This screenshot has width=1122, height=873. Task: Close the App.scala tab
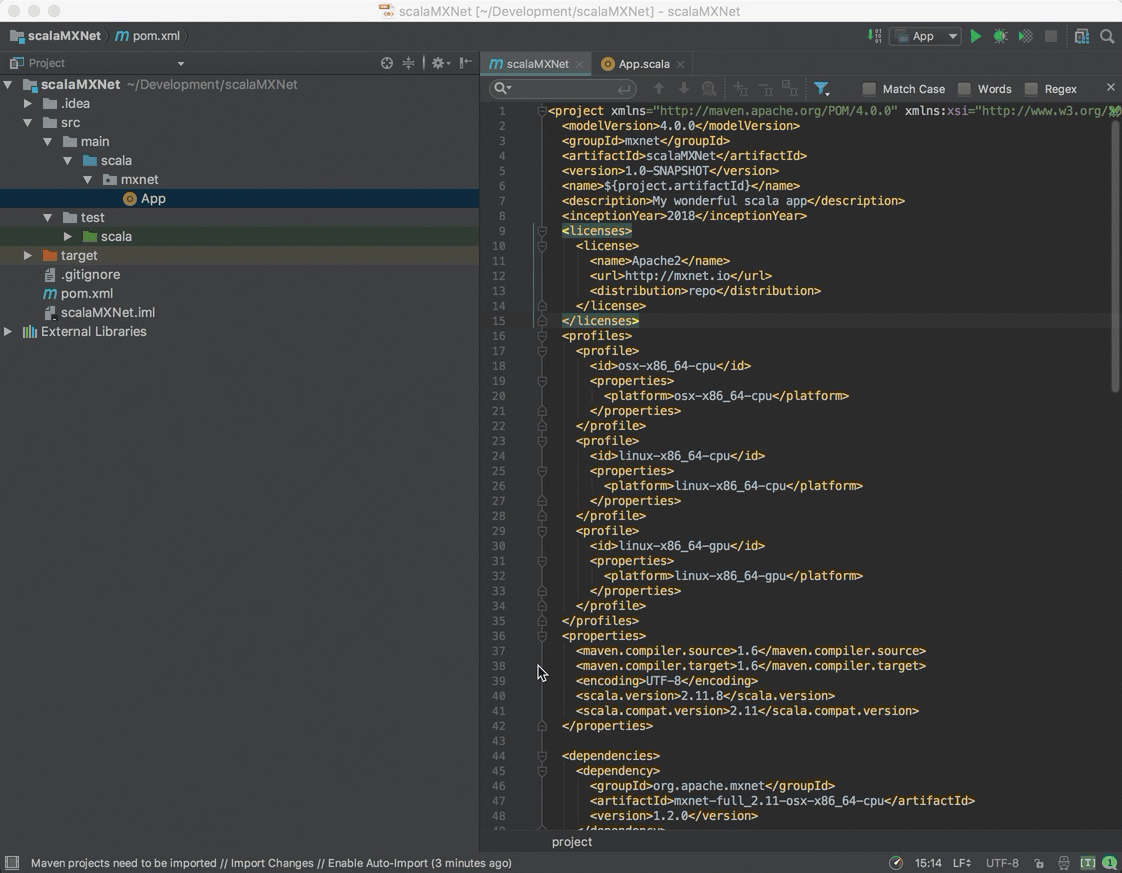point(680,64)
